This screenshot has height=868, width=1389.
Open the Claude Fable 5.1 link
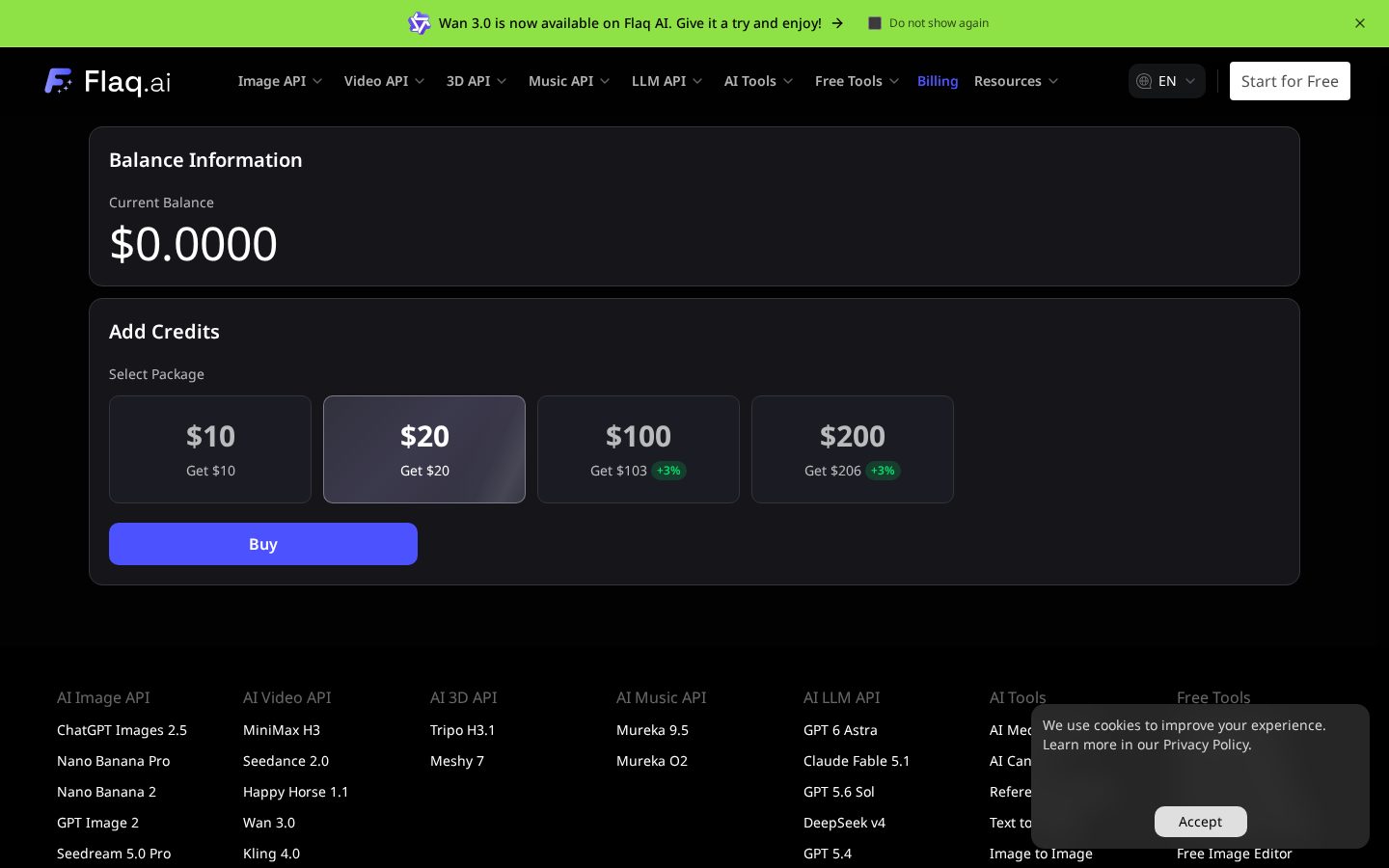point(857,761)
